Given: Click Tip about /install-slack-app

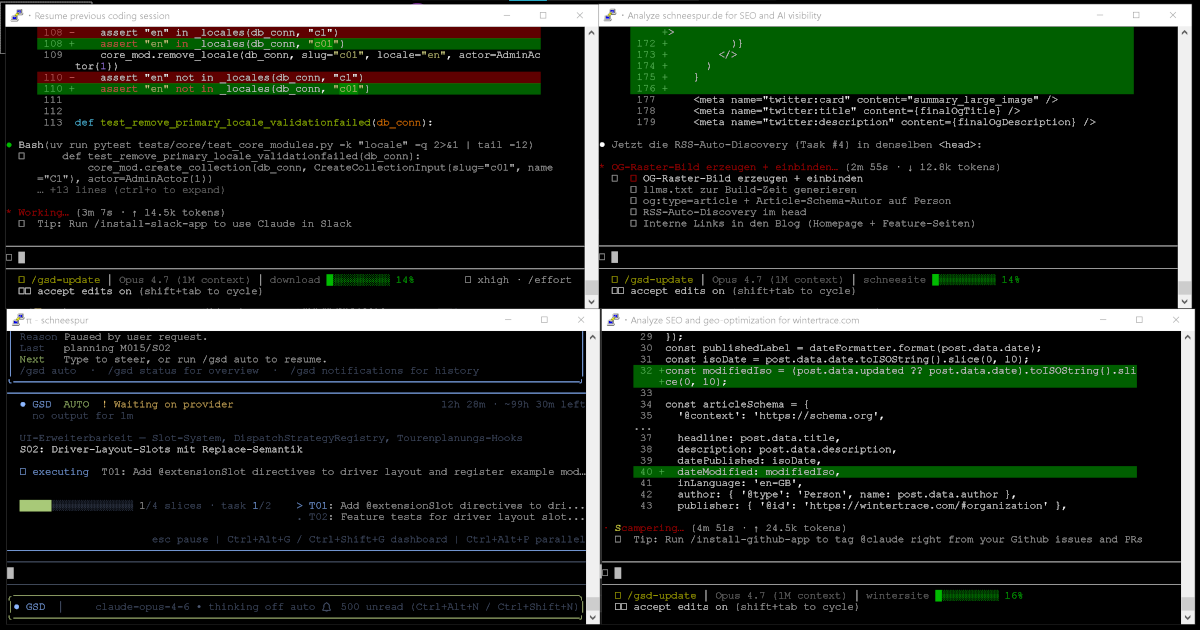Looking at the screenshot, I should pyautogui.click(x=193, y=224).
